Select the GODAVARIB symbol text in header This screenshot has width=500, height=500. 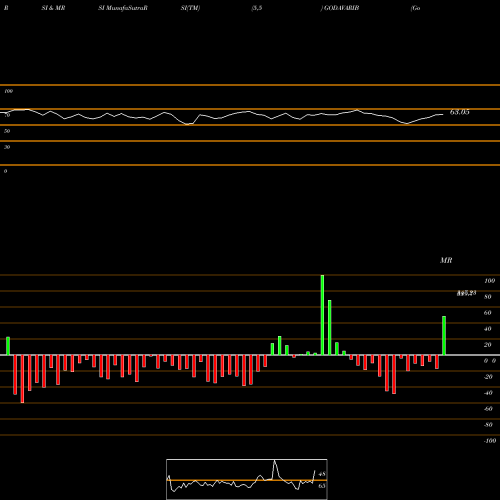point(341,8)
